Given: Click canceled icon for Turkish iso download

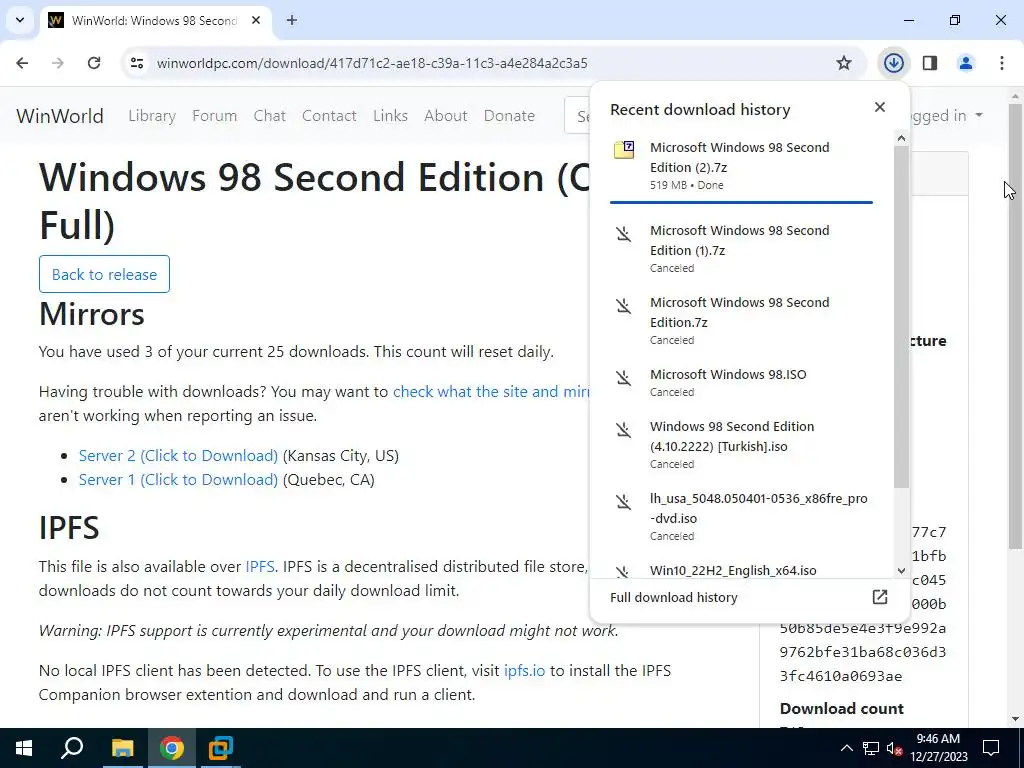Looking at the screenshot, I should pos(624,430).
